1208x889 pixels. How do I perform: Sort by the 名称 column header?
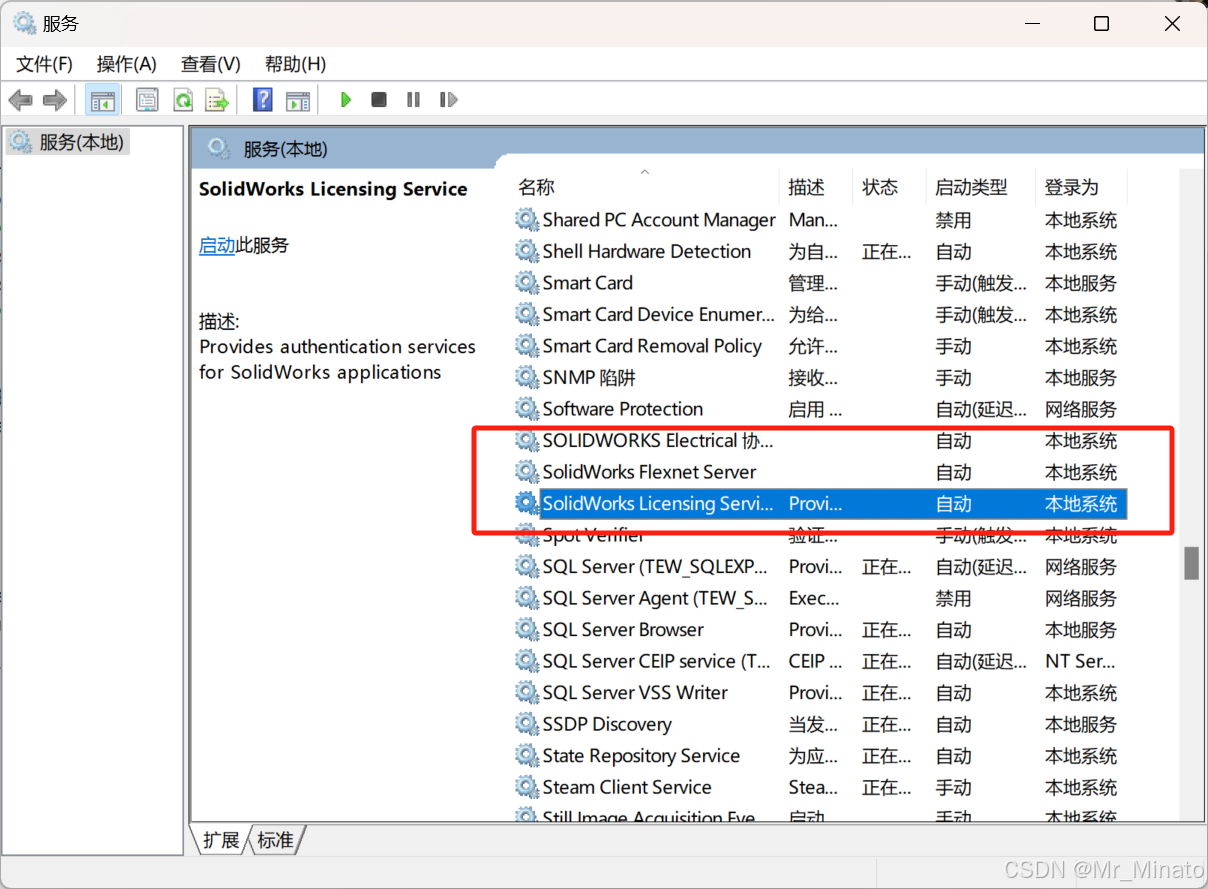click(644, 187)
